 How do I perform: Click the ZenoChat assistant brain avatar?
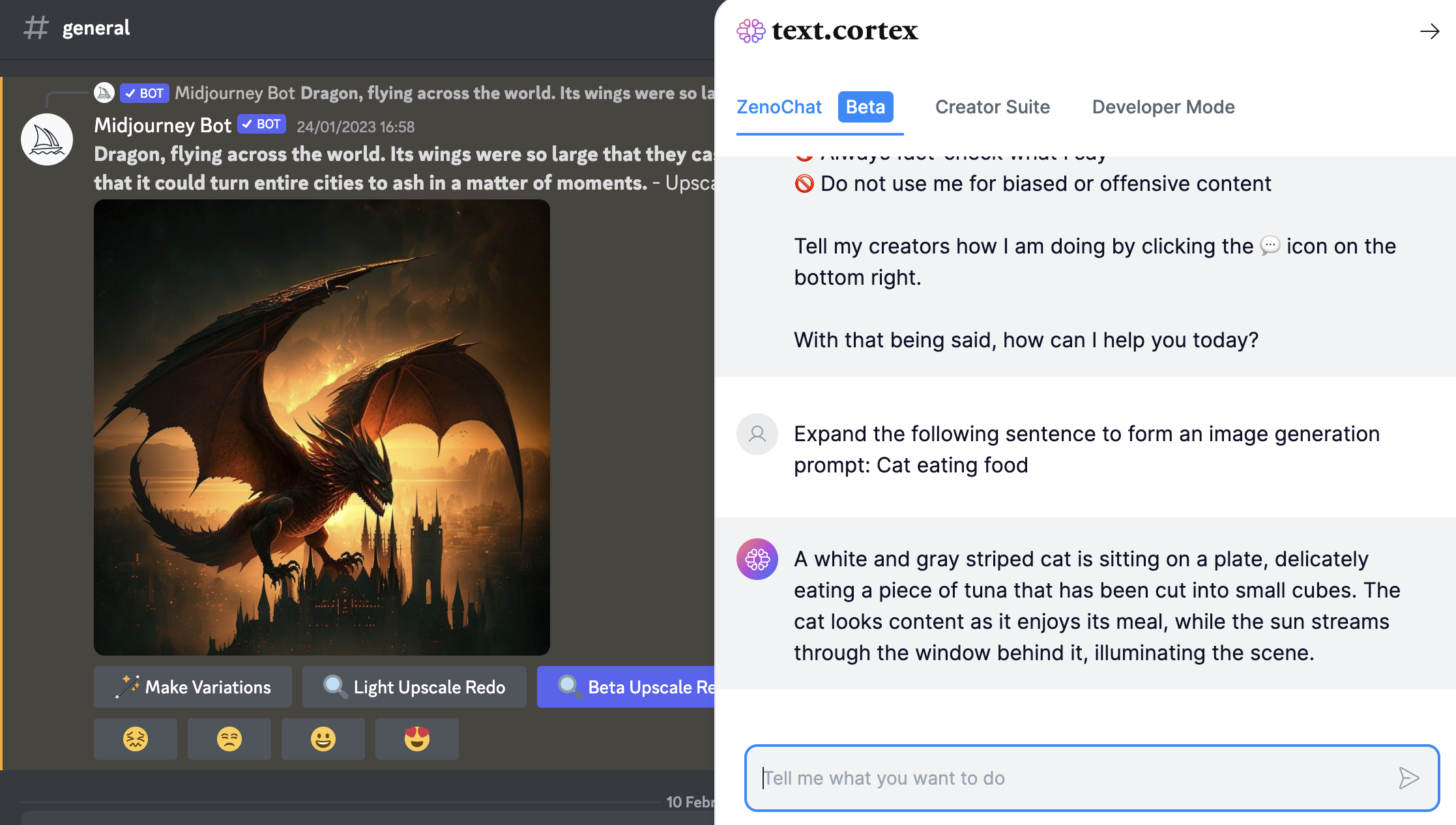(x=757, y=559)
